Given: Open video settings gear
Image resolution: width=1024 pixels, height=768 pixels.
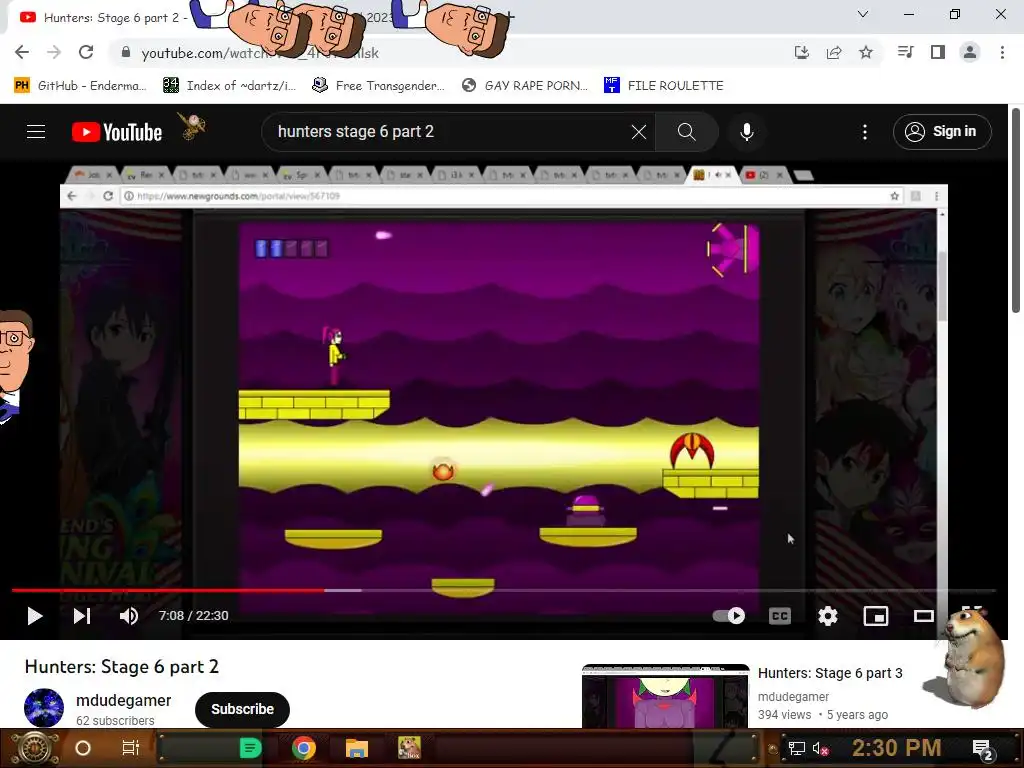Looking at the screenshot, I should click(827, 616).
